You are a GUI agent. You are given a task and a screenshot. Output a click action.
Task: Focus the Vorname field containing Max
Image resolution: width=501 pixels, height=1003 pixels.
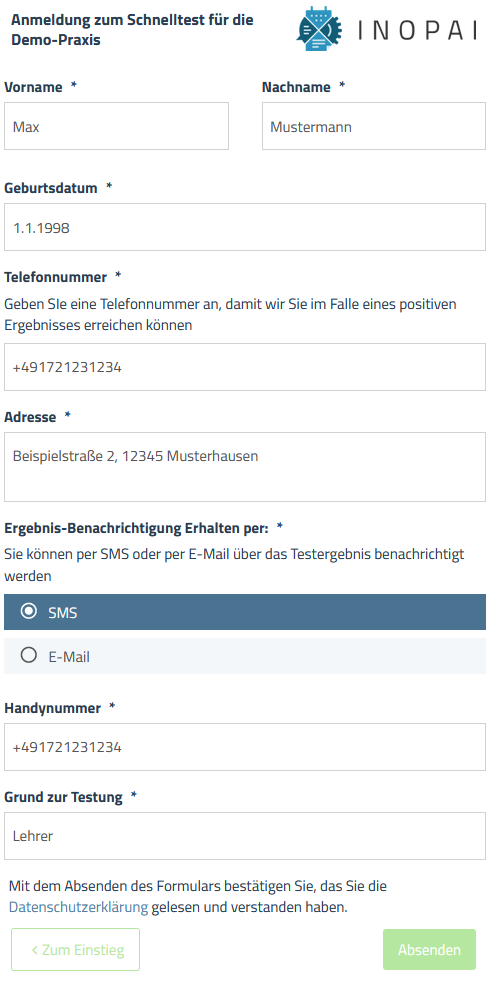(x=116, y=126)
